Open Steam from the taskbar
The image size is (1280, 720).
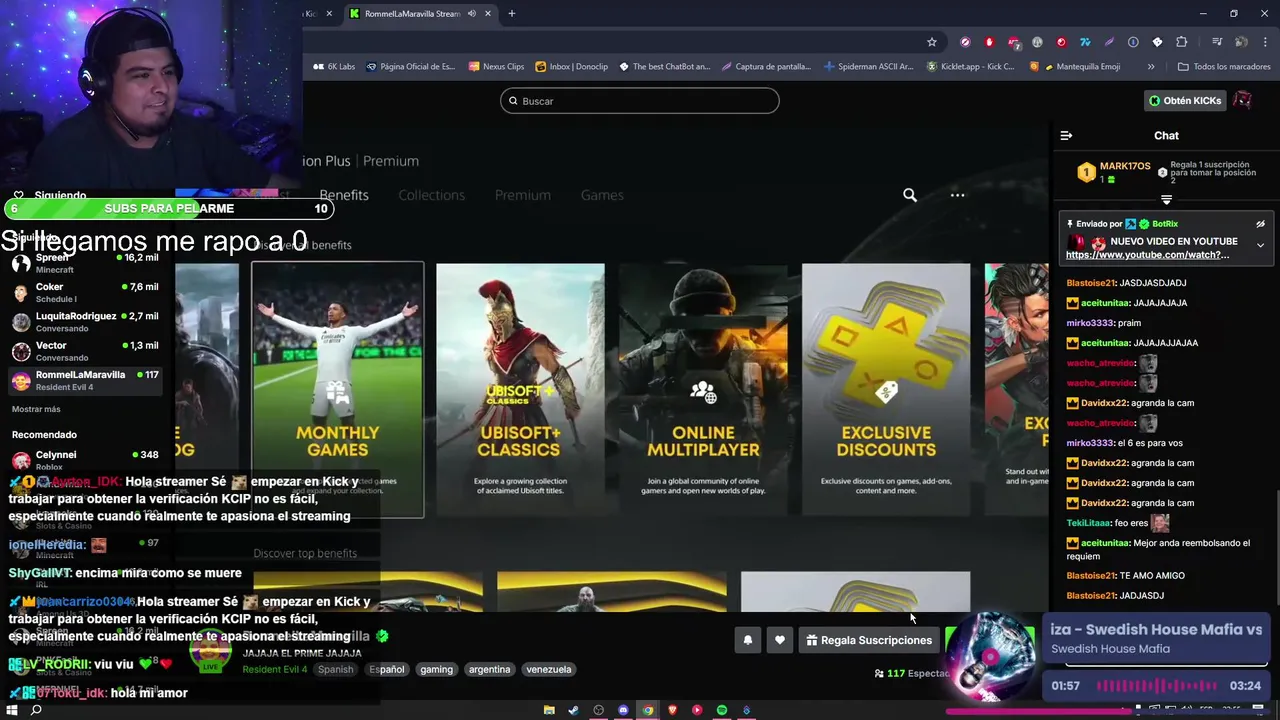click(573, 710)
